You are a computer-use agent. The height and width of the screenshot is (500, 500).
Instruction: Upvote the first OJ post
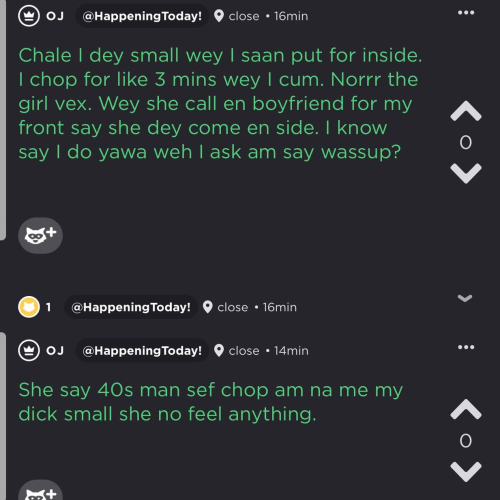(x=466, y=111)
